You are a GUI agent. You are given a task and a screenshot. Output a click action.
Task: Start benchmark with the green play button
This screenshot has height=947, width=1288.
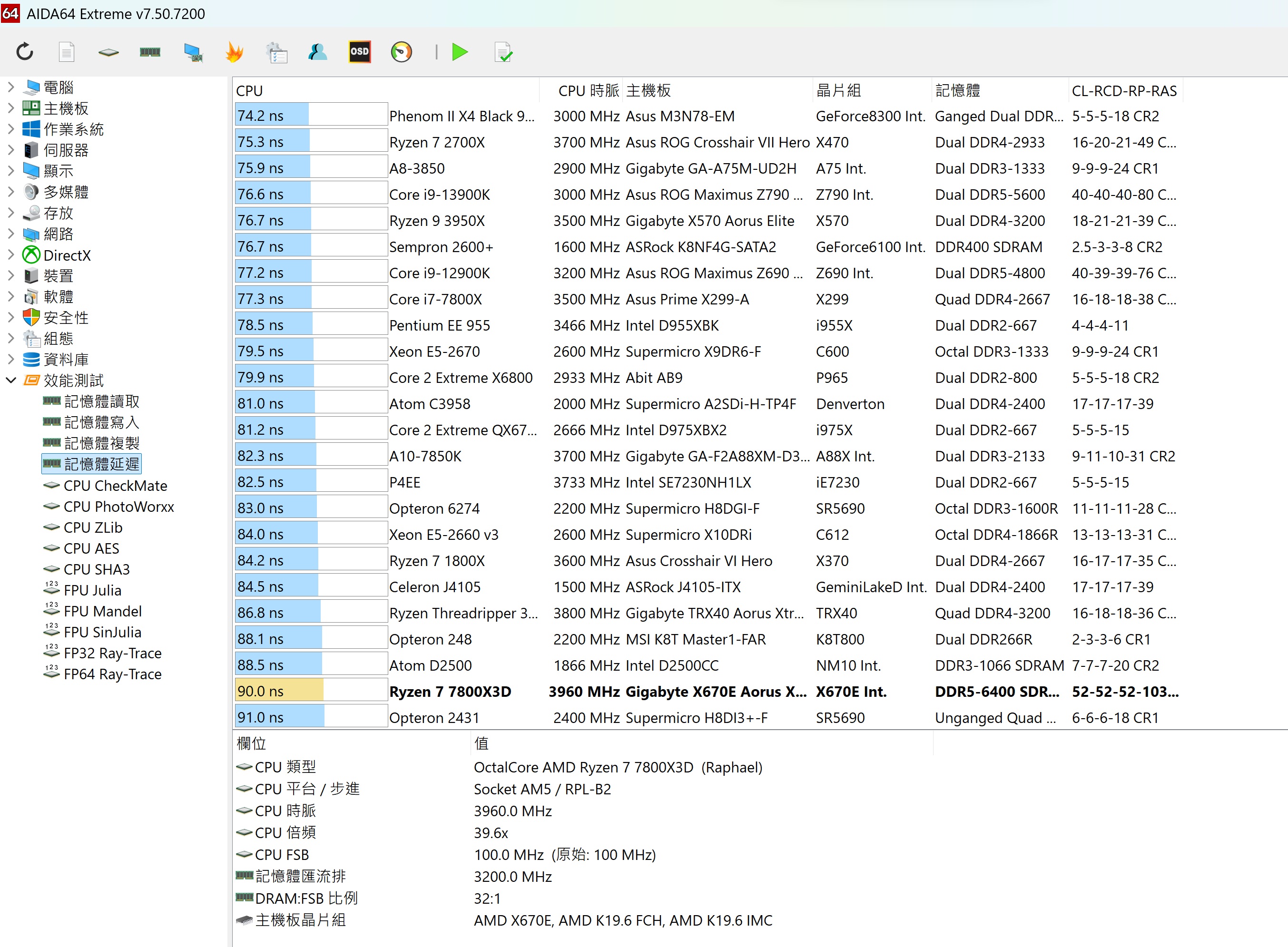pos(460,52)
